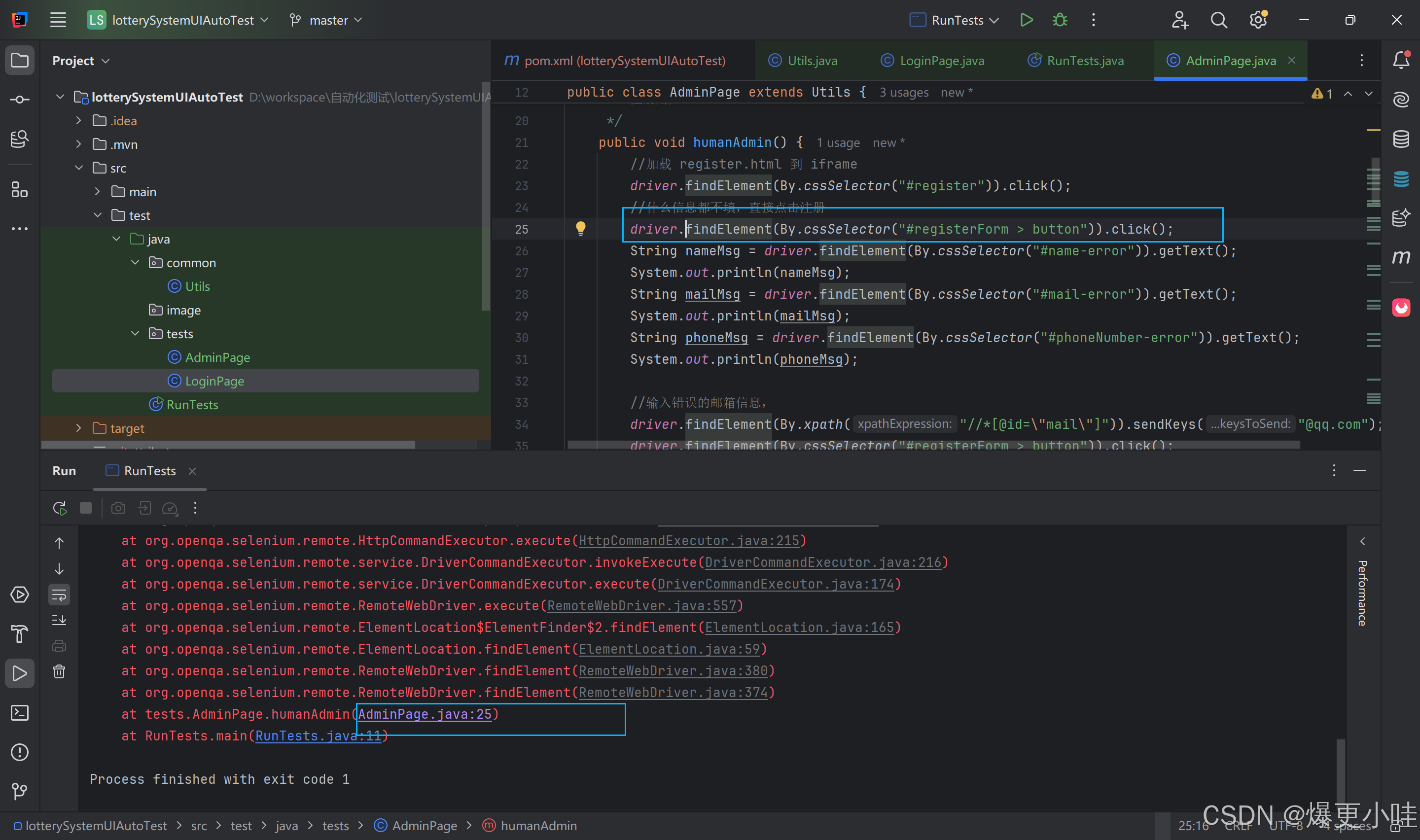Image resolution: width=1420 pixels, height=840 pixels.
Task: Open the Database tool window
Action: click(x=1401, y=139)
